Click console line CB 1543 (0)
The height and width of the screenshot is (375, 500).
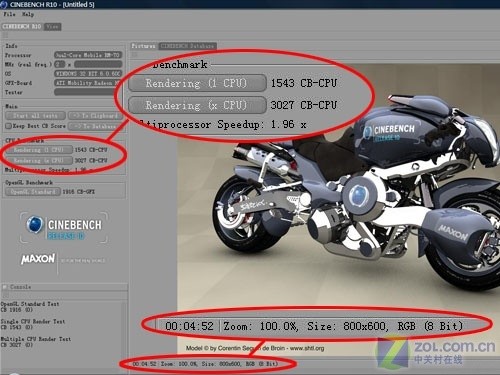17,327
